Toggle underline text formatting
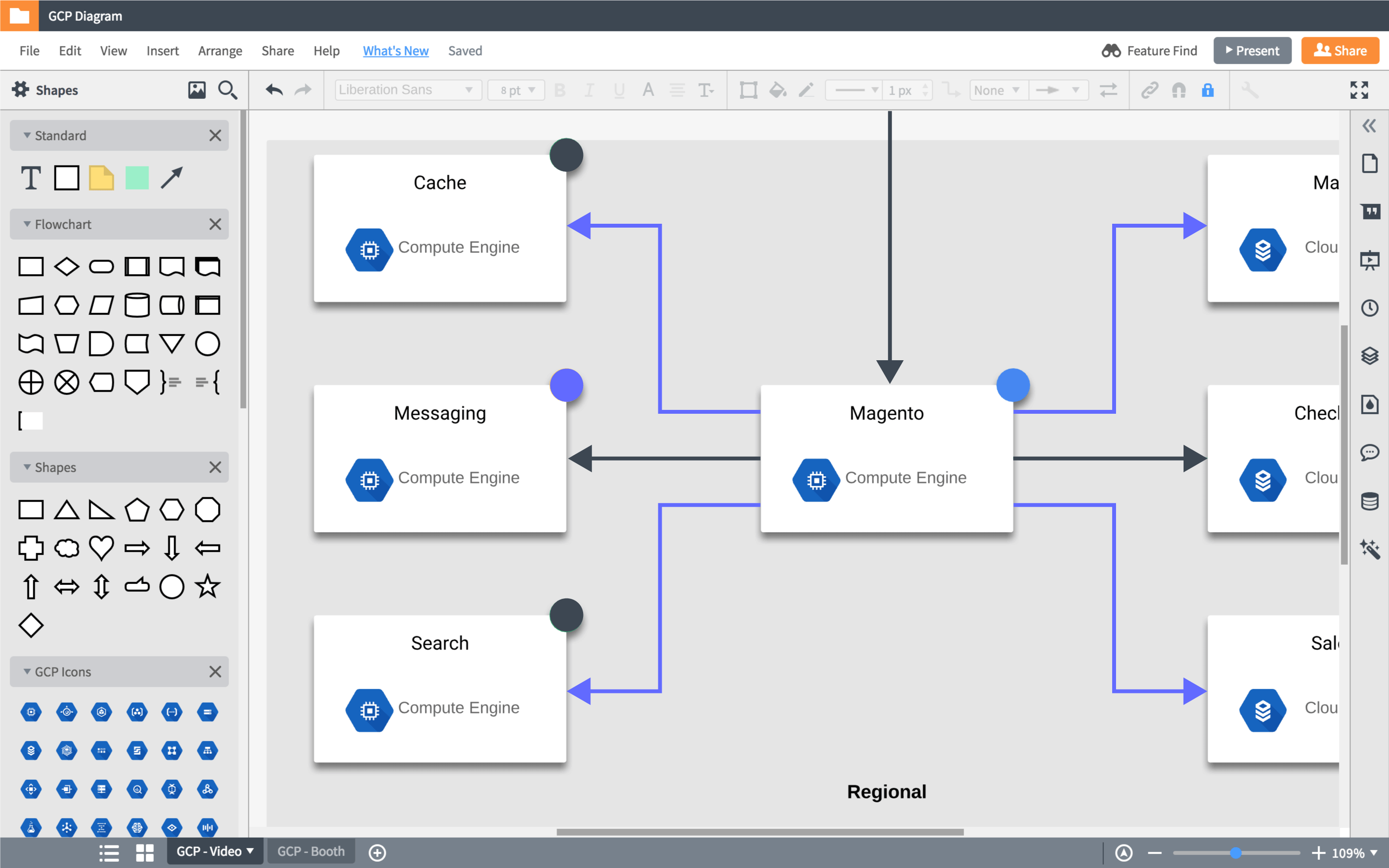1389x868 pixels. (618, 90)
